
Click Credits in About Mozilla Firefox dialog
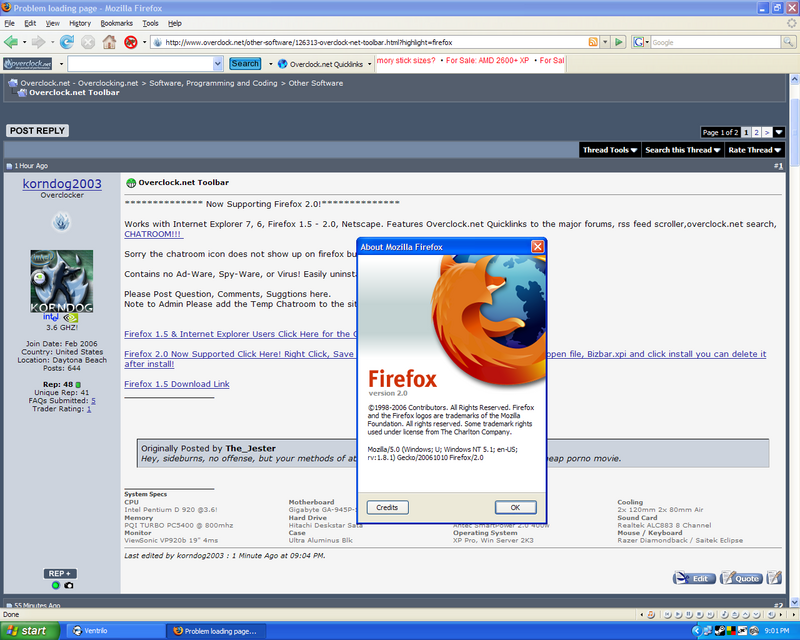tap(387, 507)
